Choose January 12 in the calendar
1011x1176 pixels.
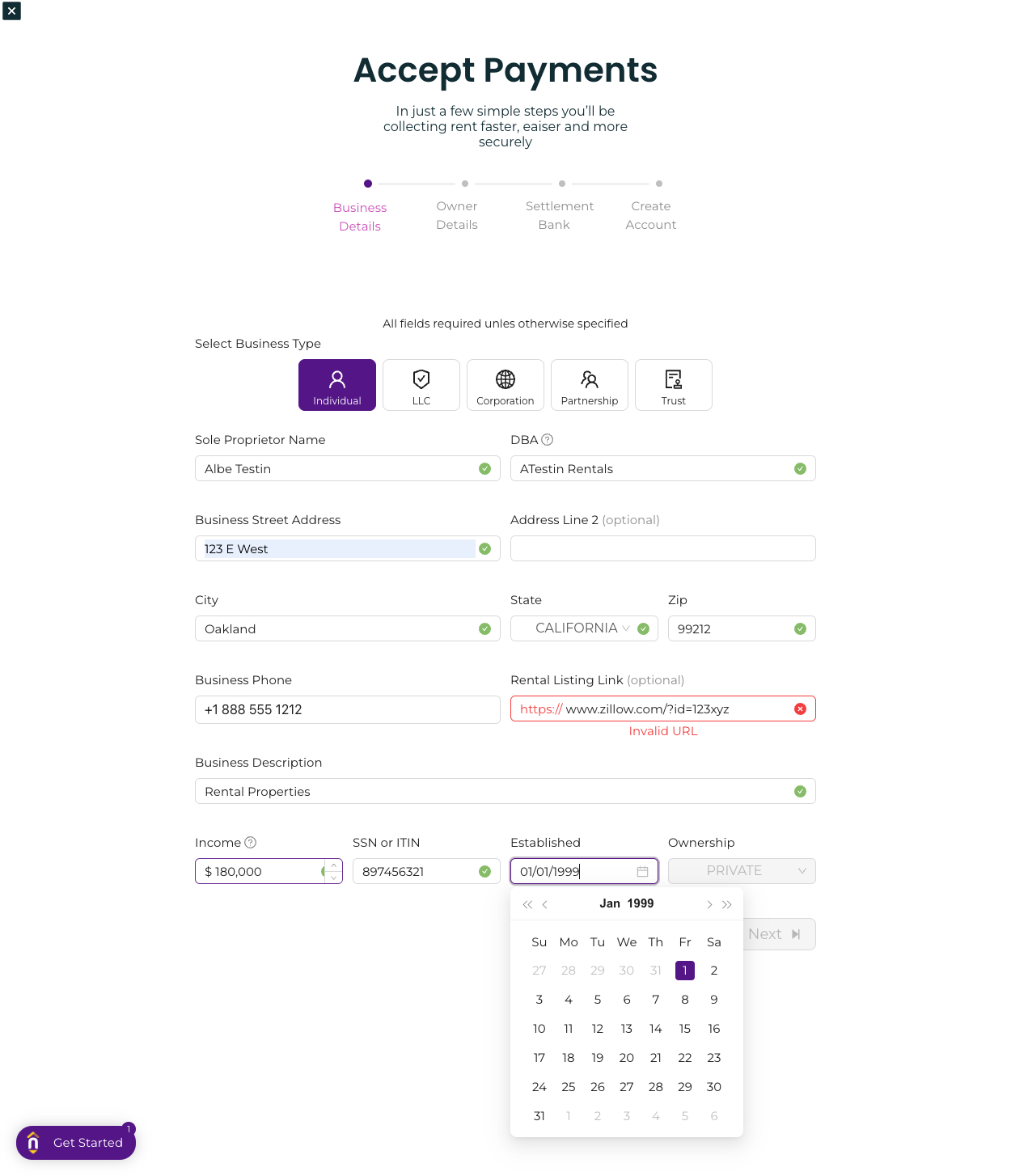pos(598,1029)
